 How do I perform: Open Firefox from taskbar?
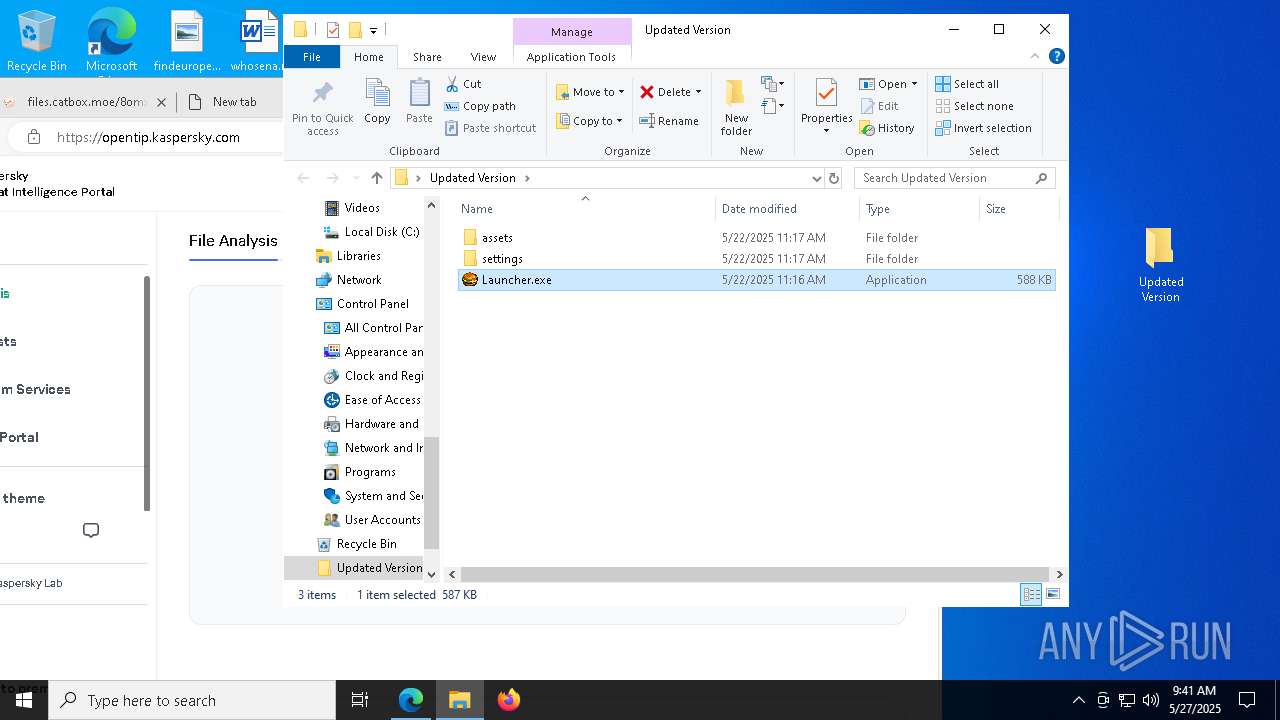point(508,700)
